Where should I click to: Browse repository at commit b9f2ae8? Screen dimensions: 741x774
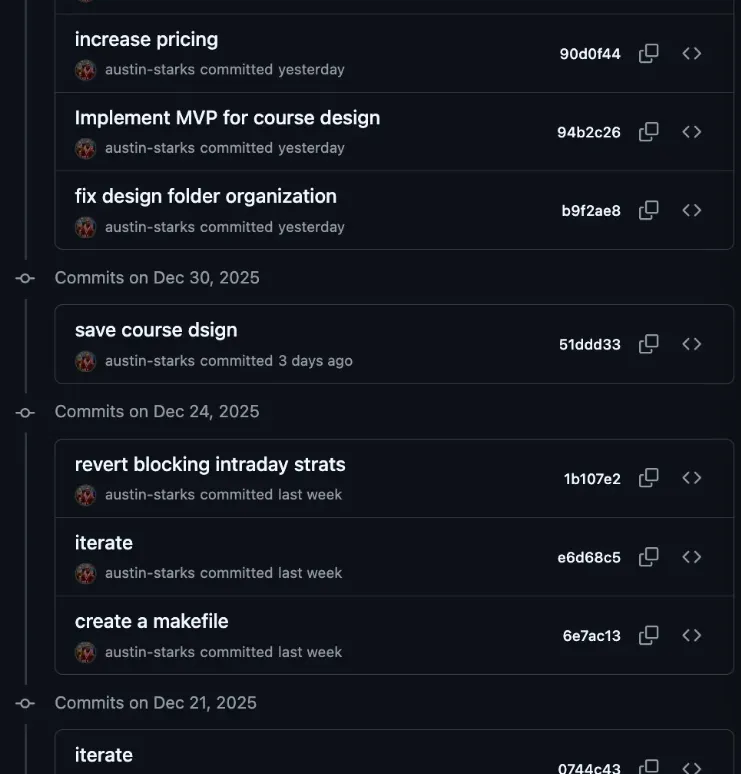click(692, 211)
